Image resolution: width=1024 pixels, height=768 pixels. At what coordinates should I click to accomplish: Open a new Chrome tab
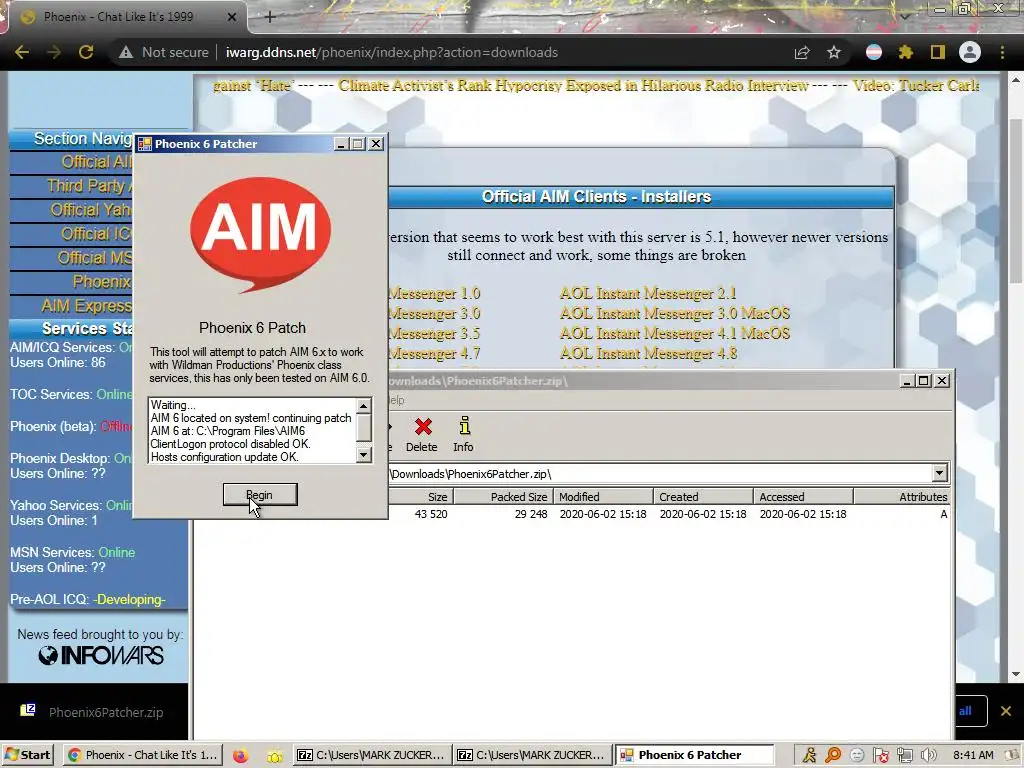tap(270, 17)
